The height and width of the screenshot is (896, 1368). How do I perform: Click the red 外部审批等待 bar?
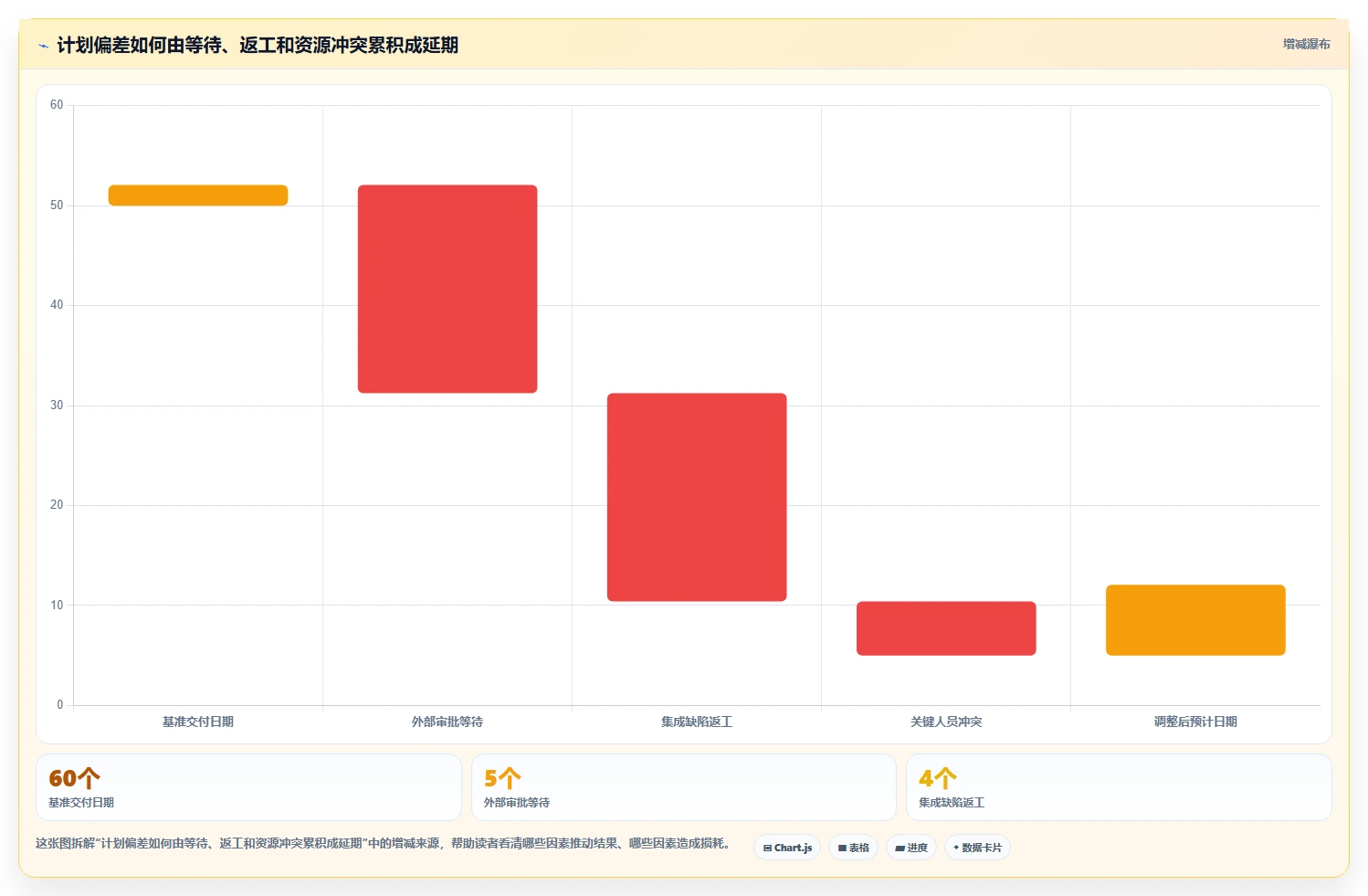pos(447,289)
